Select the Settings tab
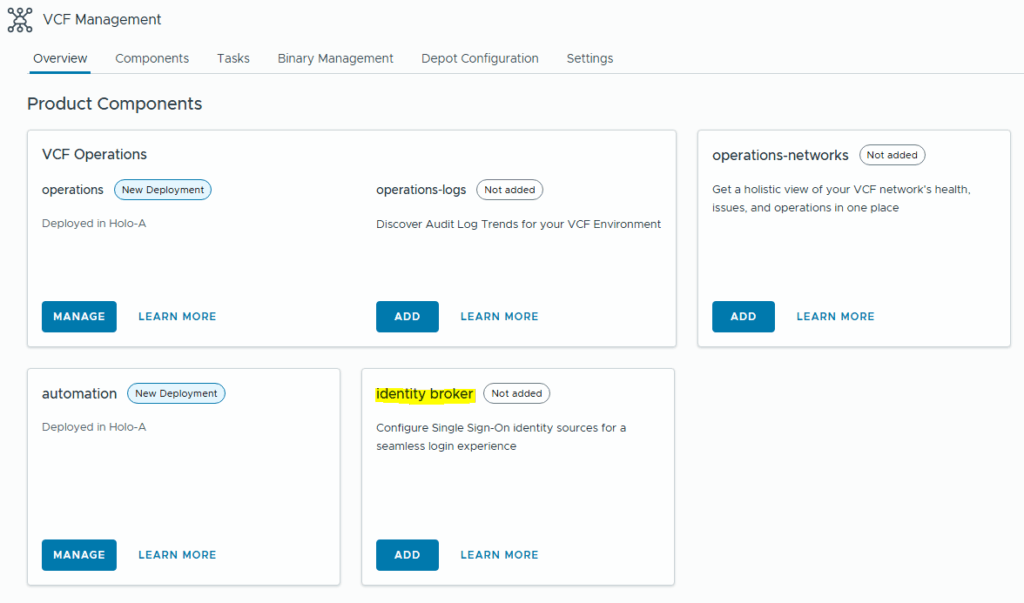Image resolution: width=1024 pixels, height=603 pixels. 590,58
